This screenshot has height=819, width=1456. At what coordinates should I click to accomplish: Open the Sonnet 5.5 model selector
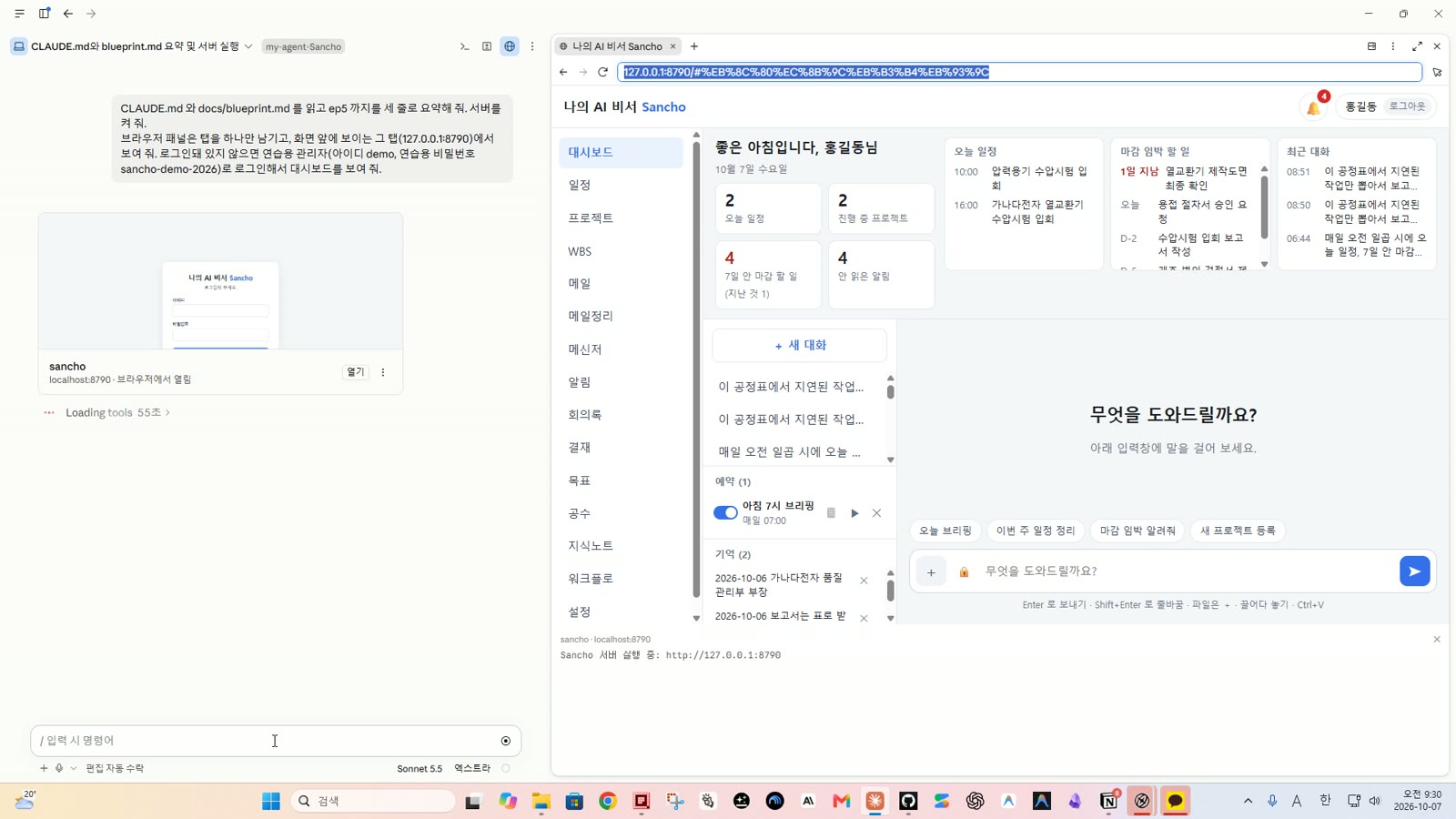click(x=420, y=769)
